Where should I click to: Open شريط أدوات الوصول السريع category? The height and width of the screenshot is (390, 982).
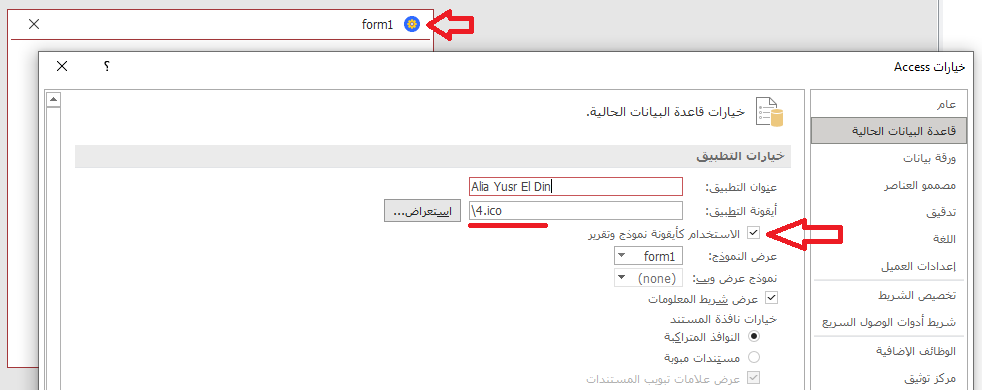click(x=889, y=322)
